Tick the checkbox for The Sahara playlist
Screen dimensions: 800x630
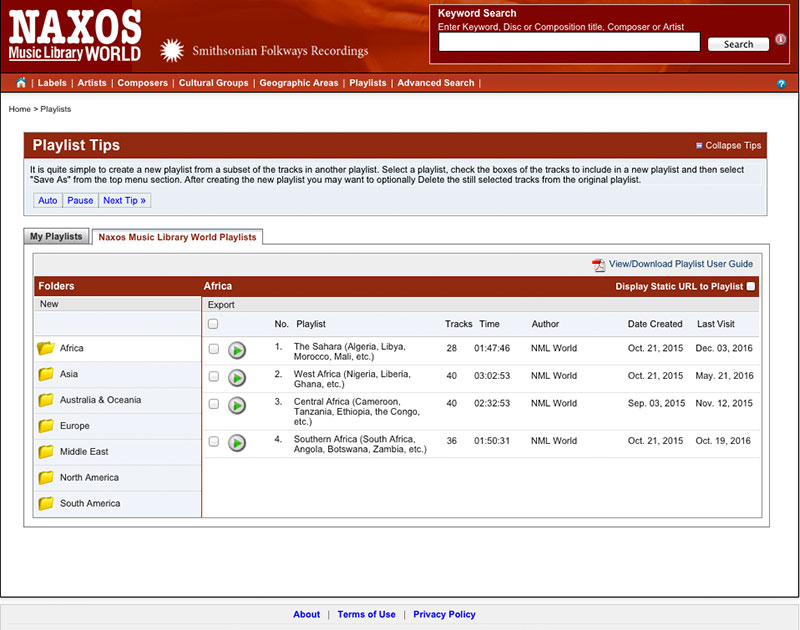[x=213, y=349]
